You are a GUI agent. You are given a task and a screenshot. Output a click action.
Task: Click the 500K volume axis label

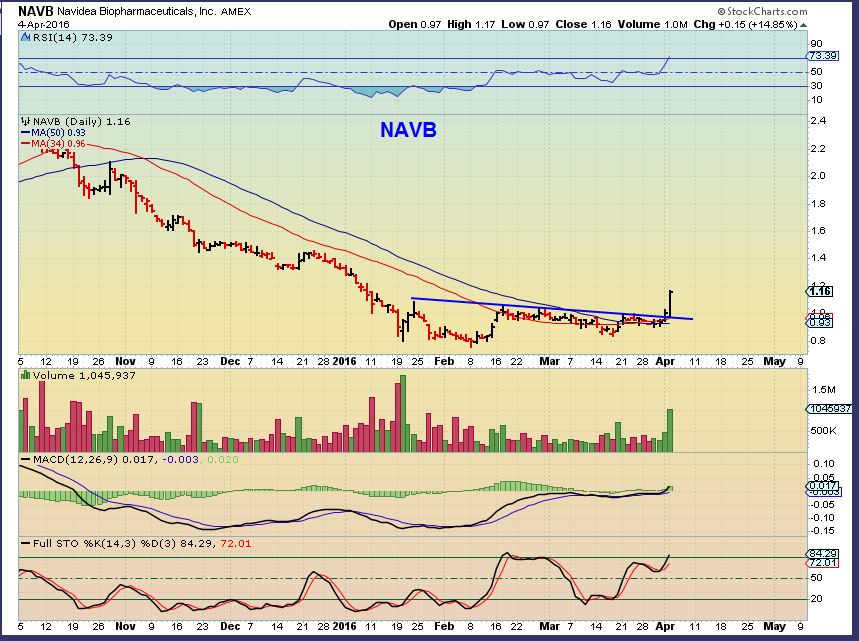tap(823, 431)
